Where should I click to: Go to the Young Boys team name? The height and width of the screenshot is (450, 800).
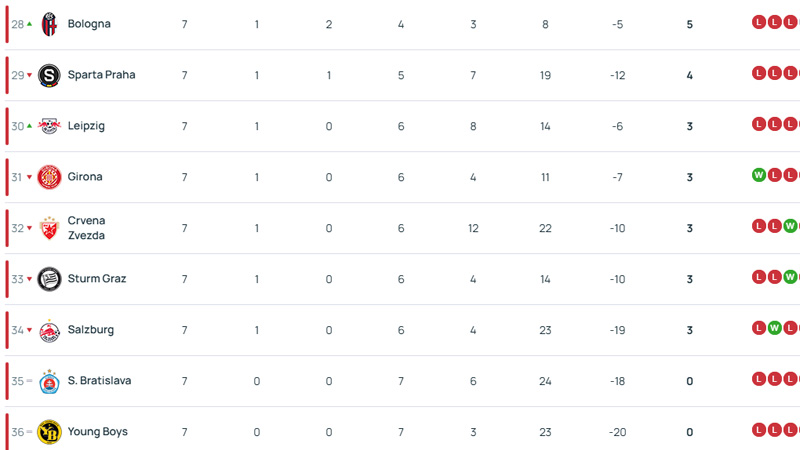pos(97,432)
